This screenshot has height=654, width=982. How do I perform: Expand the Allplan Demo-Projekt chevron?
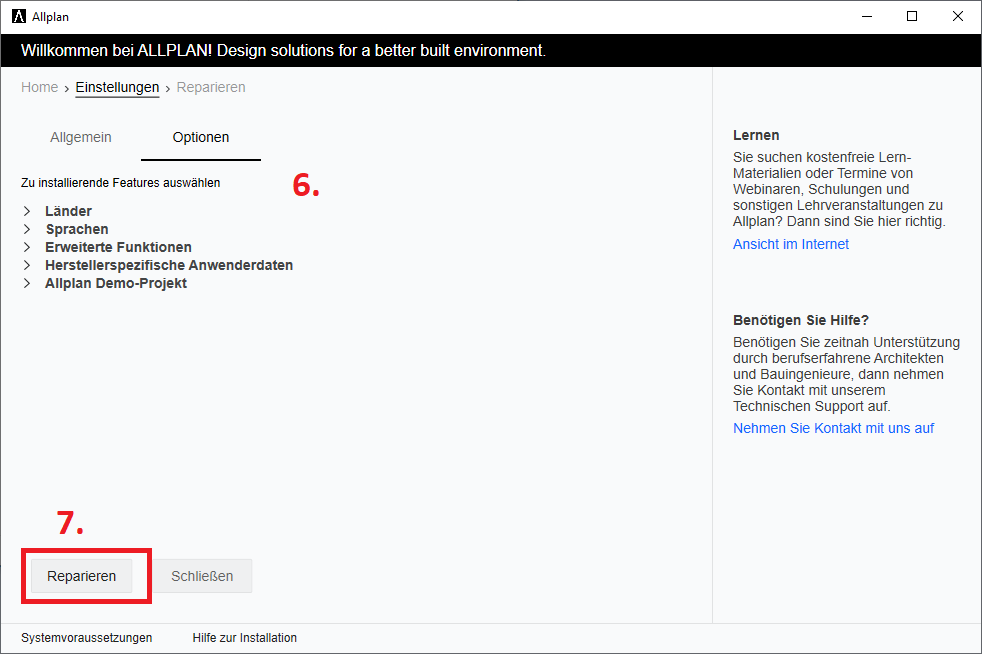(x=26, y=283)
